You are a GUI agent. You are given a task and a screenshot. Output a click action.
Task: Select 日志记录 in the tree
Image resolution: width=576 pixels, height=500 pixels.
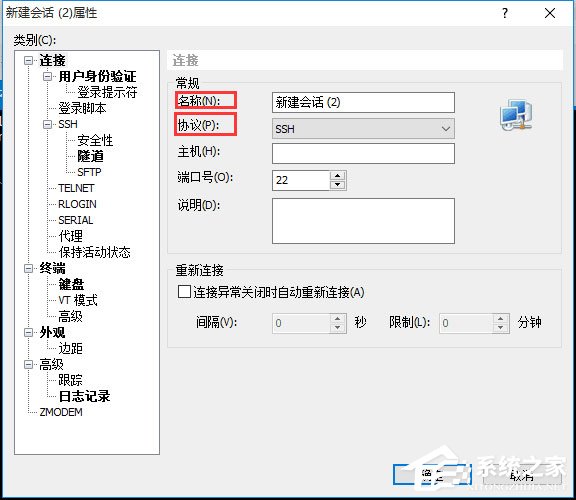[x=84, y=396]
